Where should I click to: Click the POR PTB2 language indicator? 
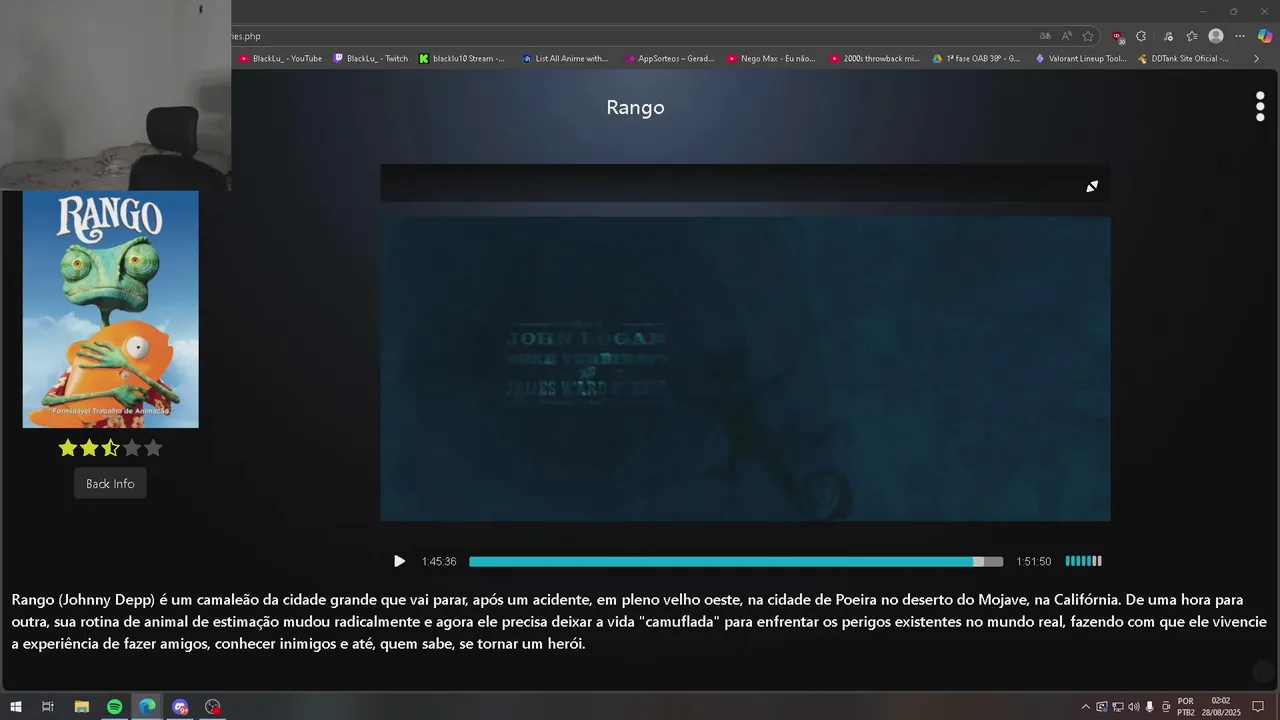pos(1186,707)
